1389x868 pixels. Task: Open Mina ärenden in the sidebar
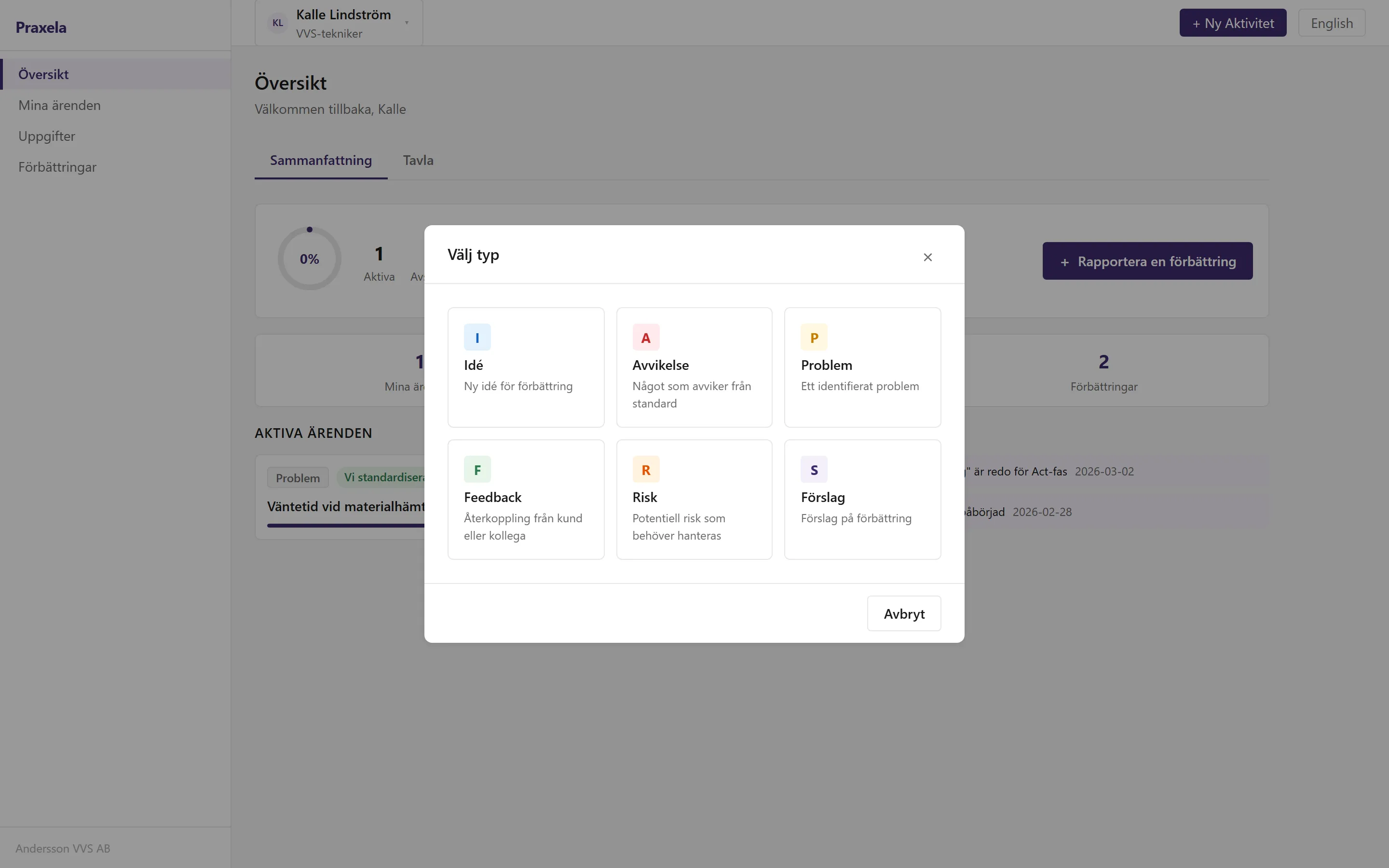pos(115,105)
